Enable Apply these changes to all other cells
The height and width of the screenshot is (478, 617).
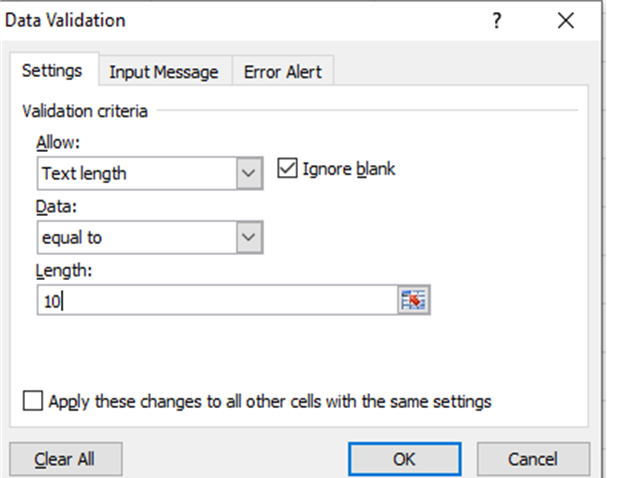click(33, 402)
